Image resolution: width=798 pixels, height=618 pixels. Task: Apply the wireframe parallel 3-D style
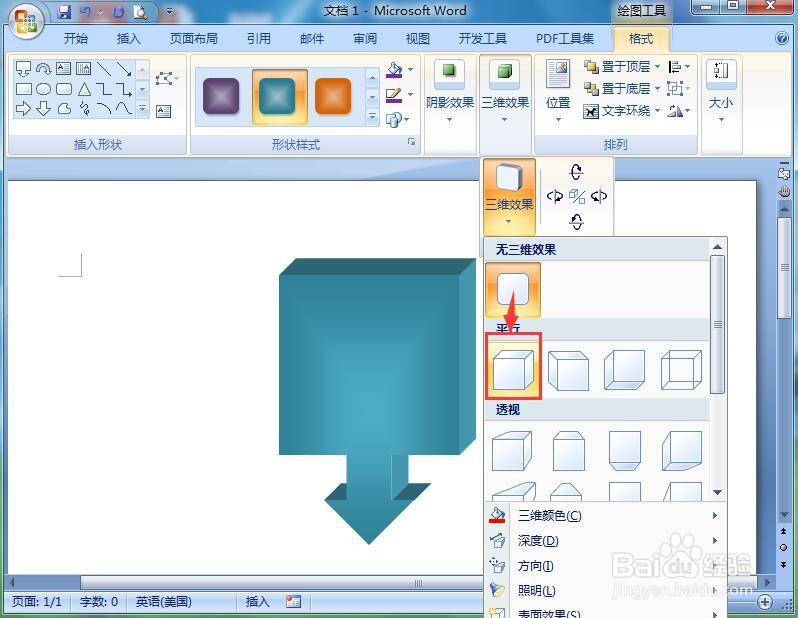click(681, 369)
